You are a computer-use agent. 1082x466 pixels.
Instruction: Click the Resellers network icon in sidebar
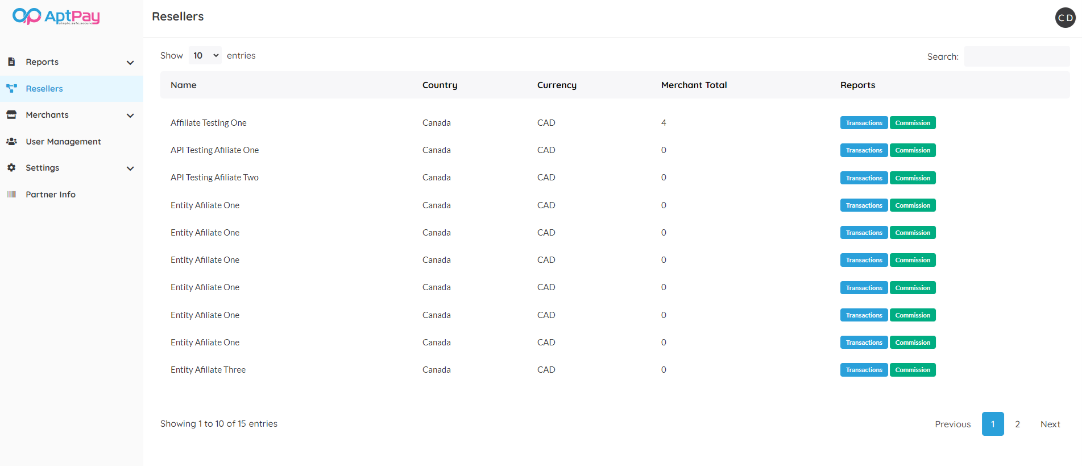pos(11,89)
